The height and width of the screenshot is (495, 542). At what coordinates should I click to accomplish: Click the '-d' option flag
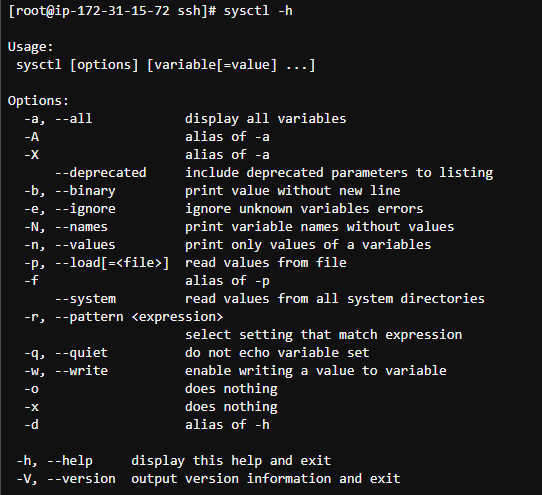tap(31, 424)
